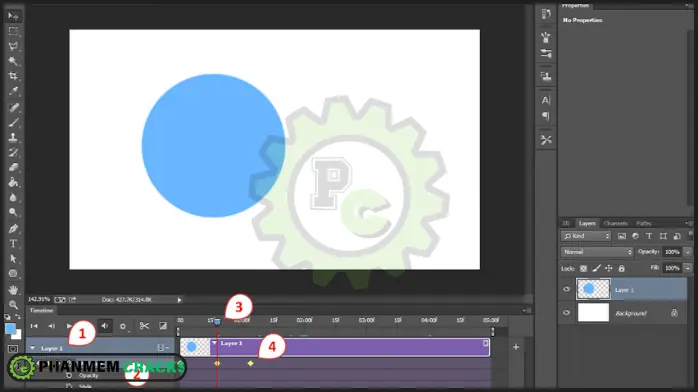
Task: Collapse the Layer 1 timeline track
Action: [x=32, y=348]
